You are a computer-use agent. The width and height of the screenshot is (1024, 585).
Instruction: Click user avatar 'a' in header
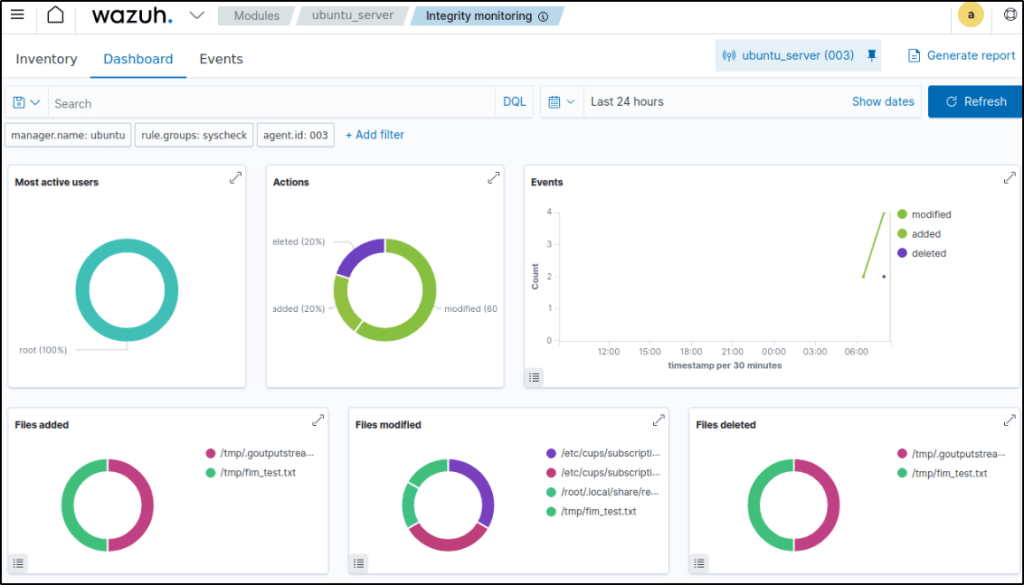click(970, 15)
